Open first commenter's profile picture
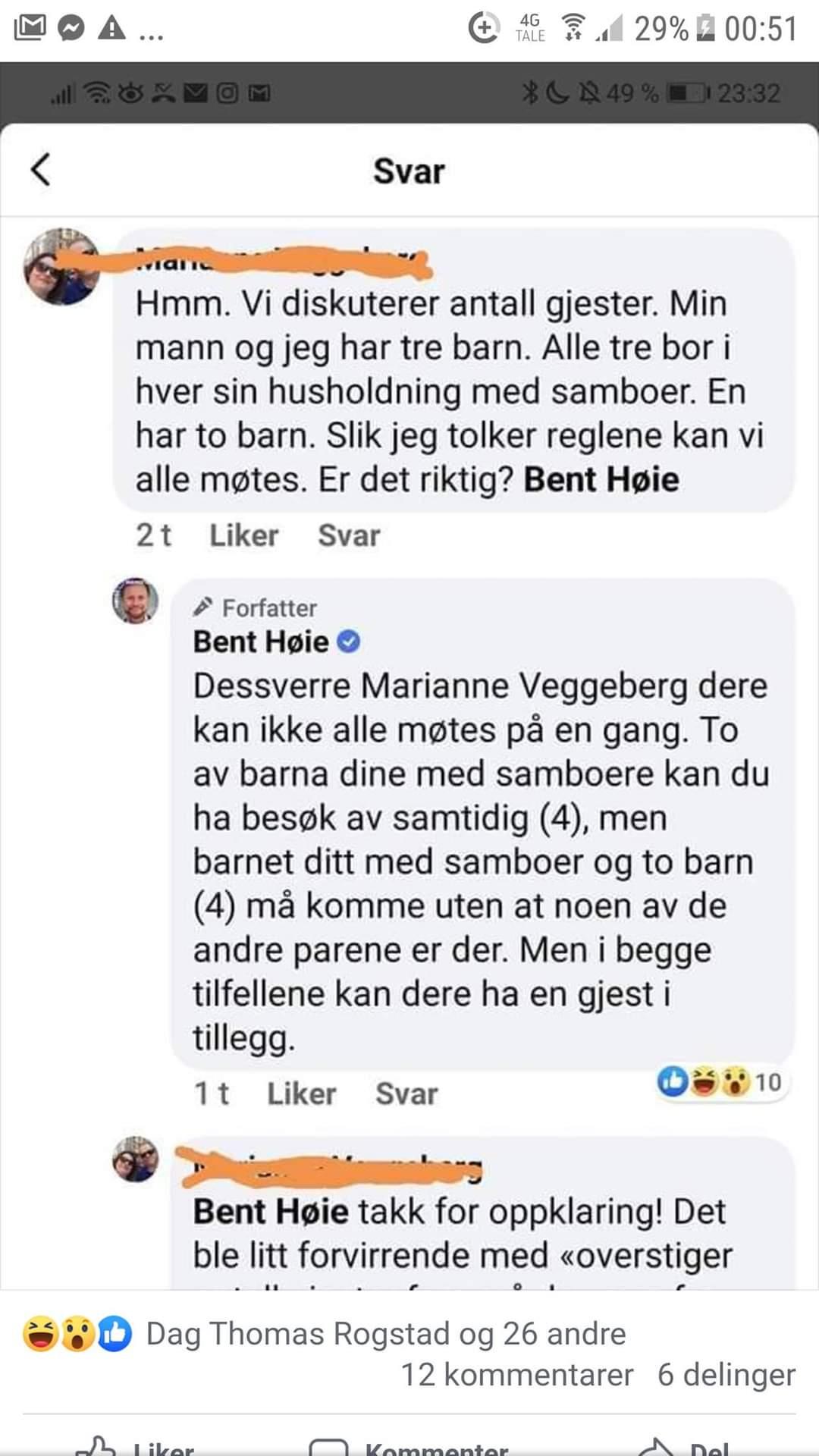This screenshot has width=819, height=1456. tap(62, 267)
